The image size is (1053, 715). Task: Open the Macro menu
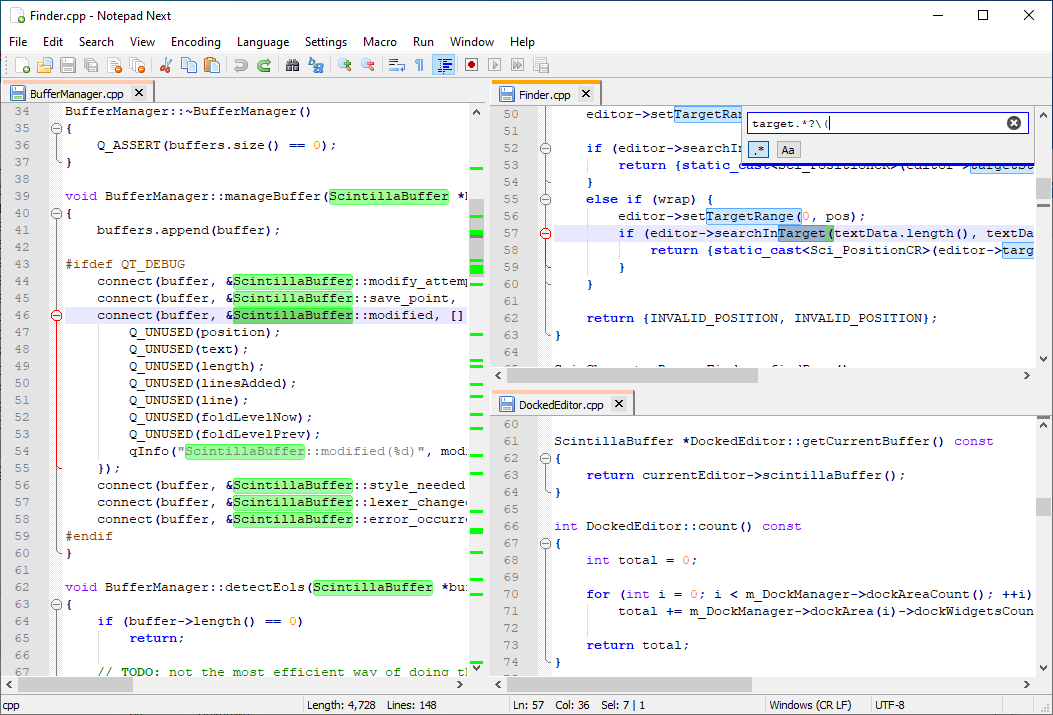(379, 42)
